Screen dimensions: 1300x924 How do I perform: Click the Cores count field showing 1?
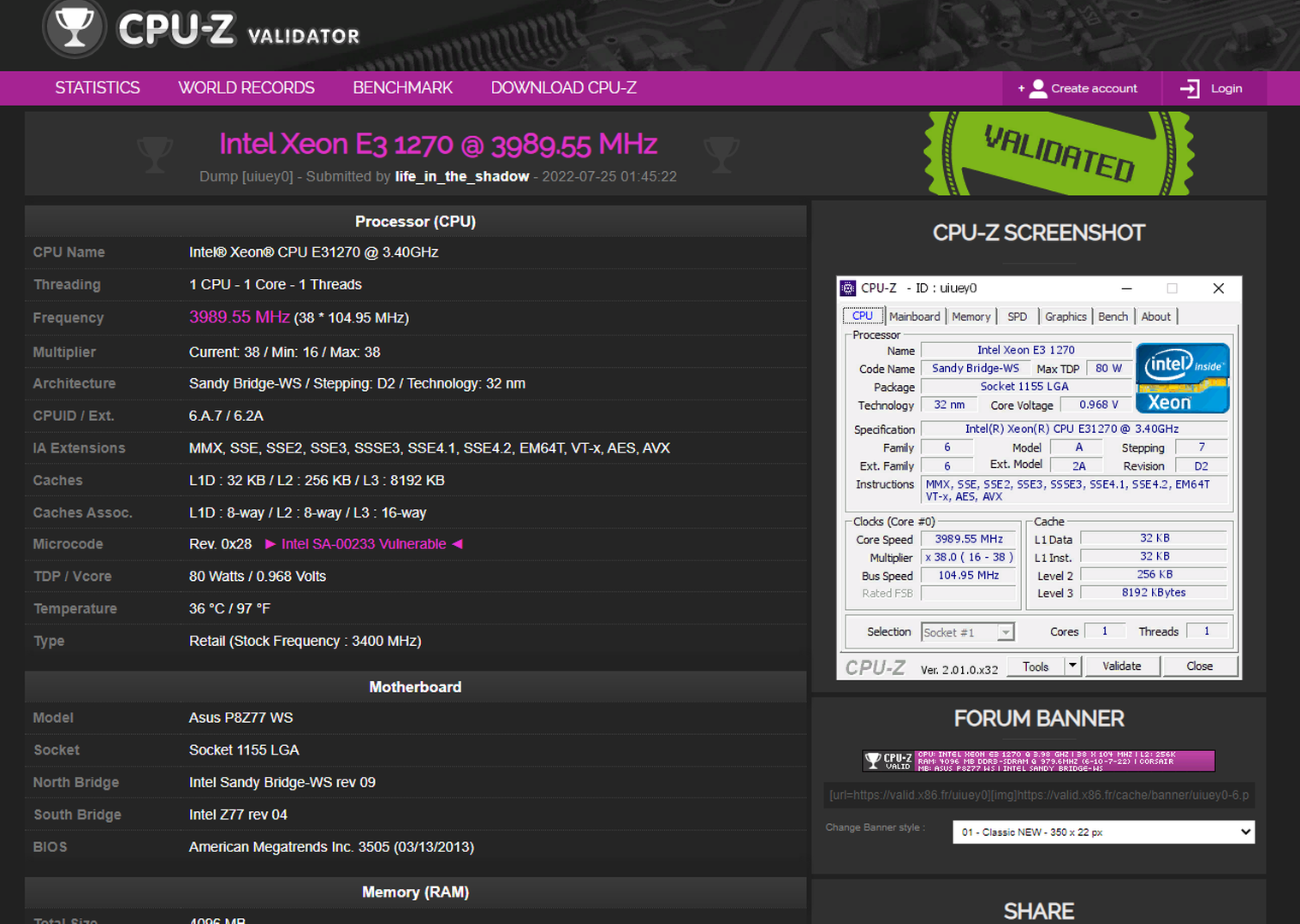coord(1105,631)
